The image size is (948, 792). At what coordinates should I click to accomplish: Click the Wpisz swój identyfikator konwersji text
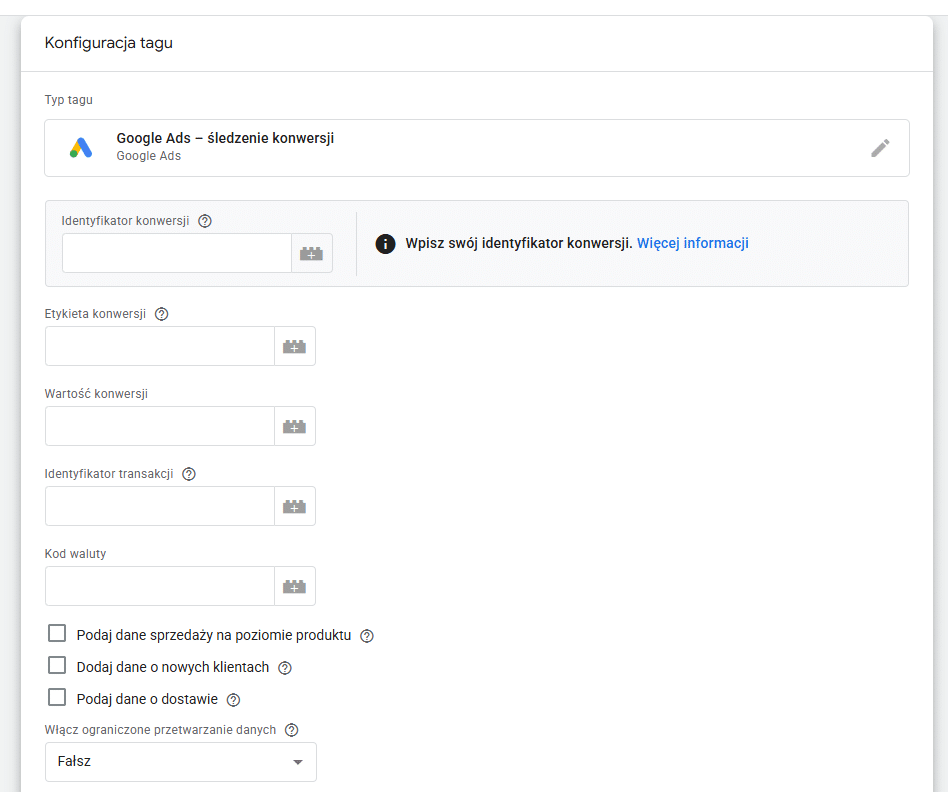pos(519,243)
